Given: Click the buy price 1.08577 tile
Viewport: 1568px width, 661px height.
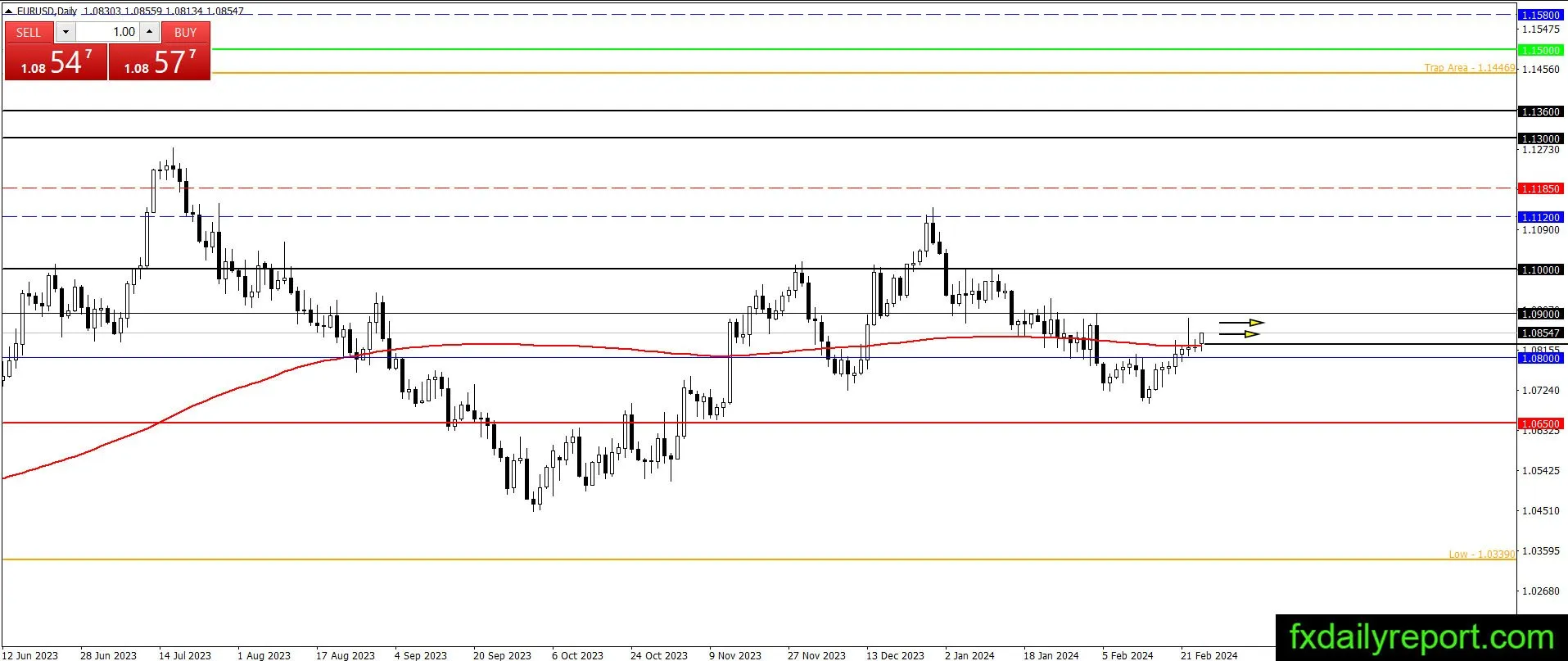Looking at the screenshot, I should 160,62.
